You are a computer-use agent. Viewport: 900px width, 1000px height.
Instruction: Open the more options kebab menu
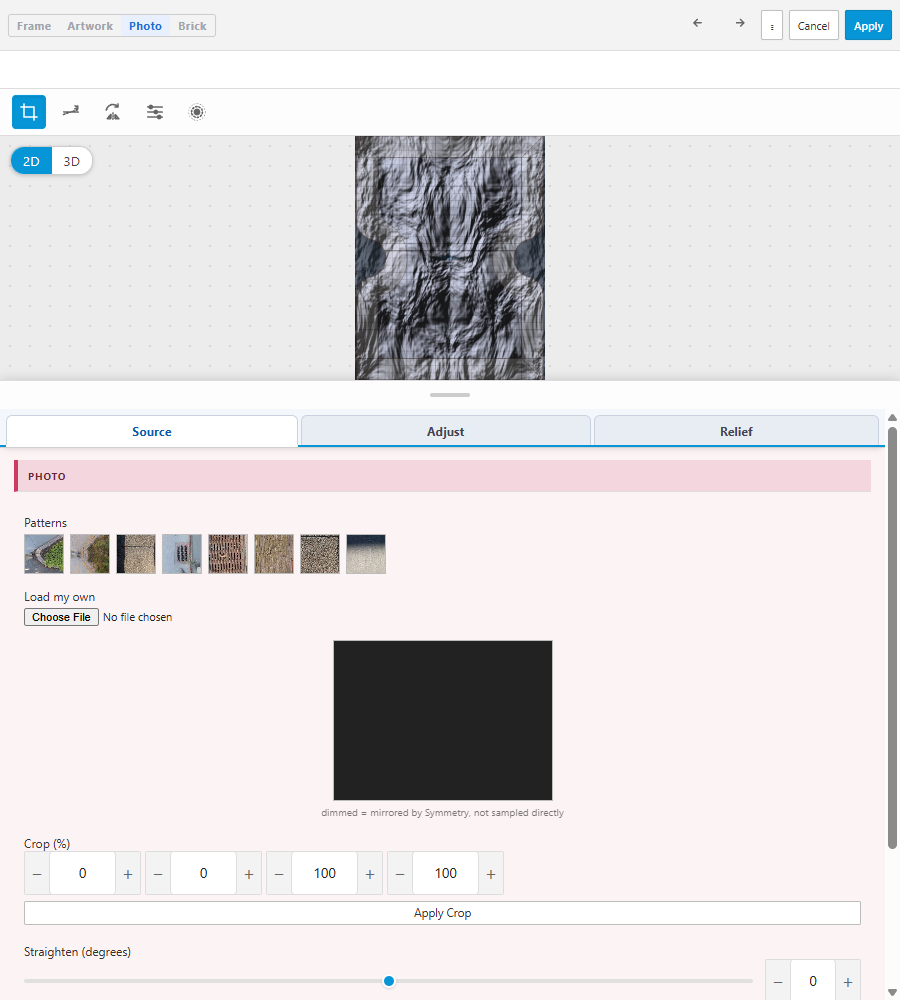(x=772, y=26)
